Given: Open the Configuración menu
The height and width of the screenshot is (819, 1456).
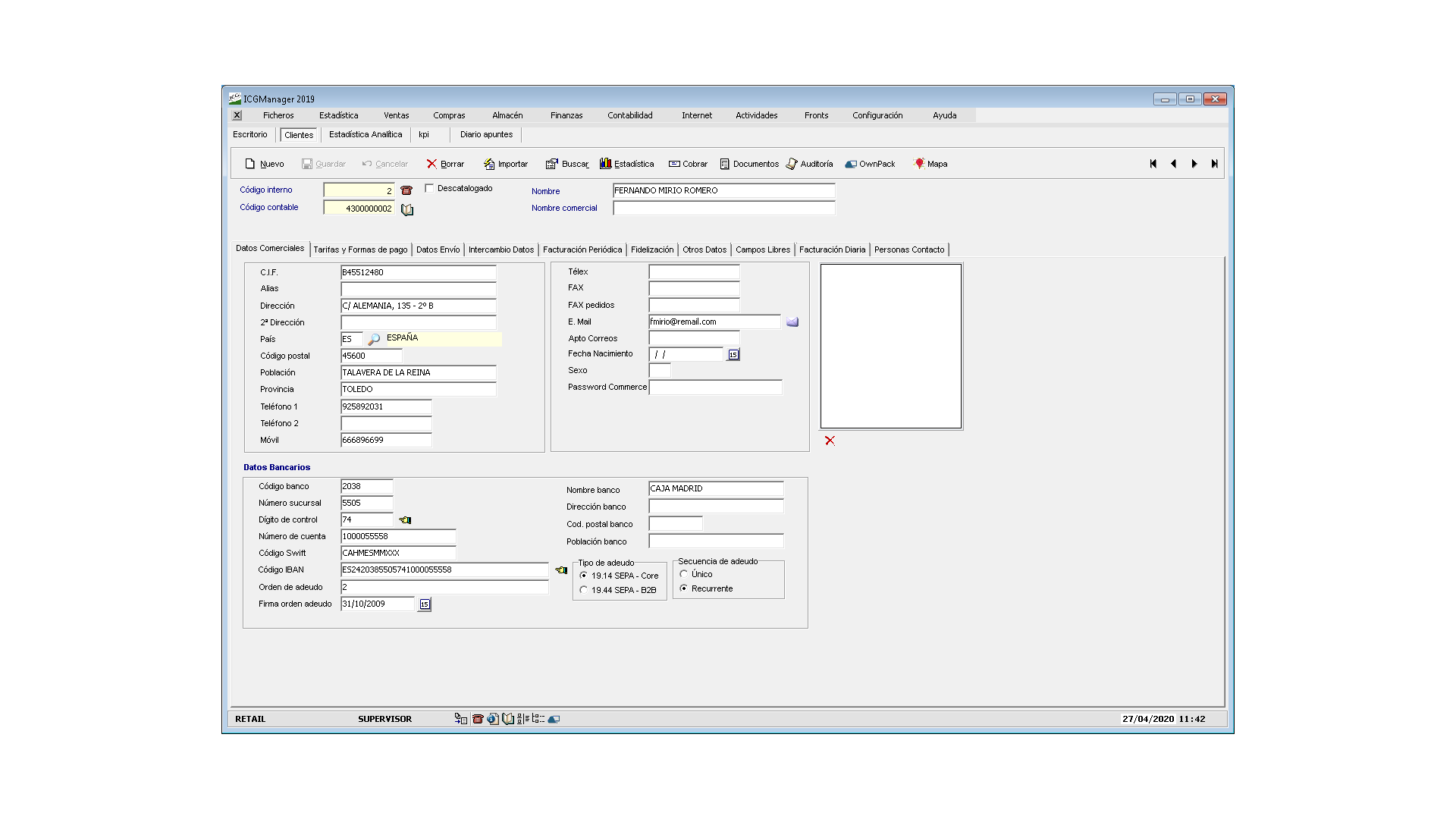Looking at the screenshot, I should pos(877,115).
